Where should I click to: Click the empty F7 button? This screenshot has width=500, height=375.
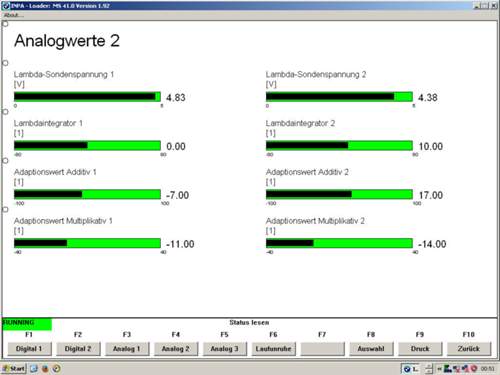(x=322, y=349)
